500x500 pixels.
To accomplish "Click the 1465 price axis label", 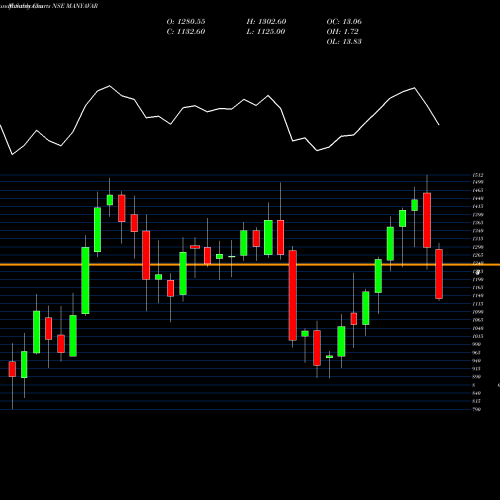I will [x=478, y=191].
